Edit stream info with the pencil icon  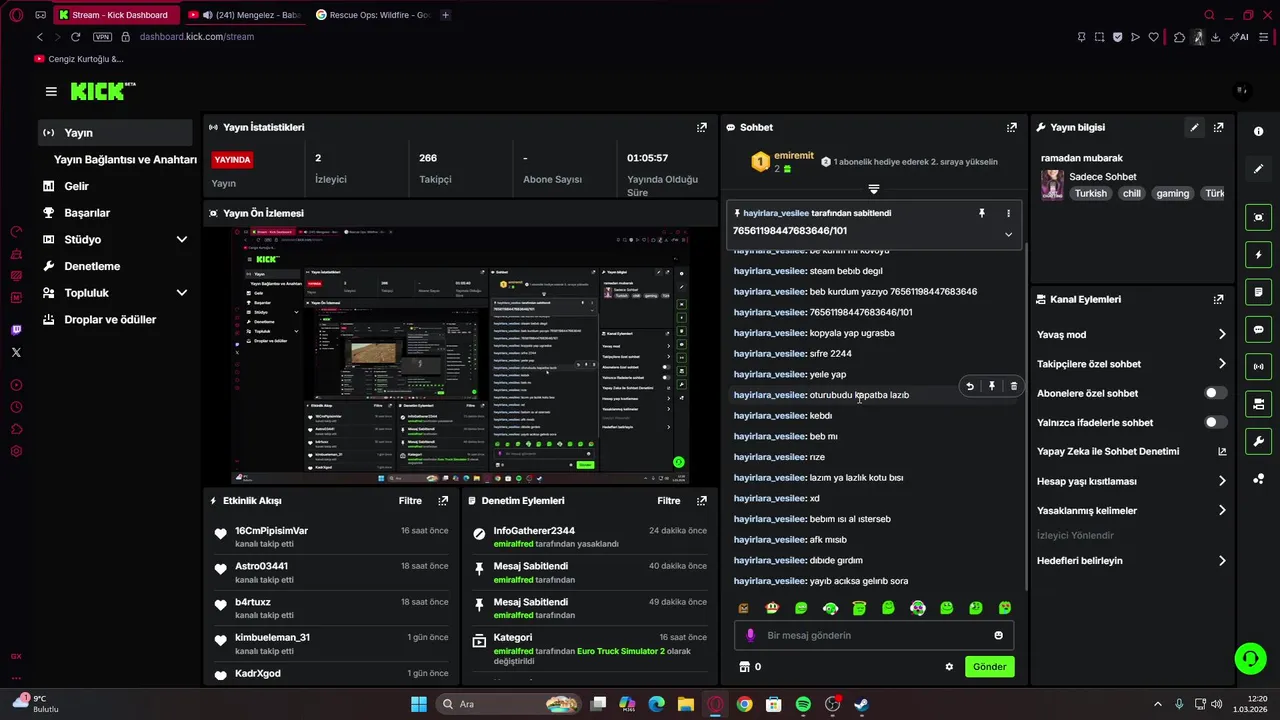(x=1194, y=127)
